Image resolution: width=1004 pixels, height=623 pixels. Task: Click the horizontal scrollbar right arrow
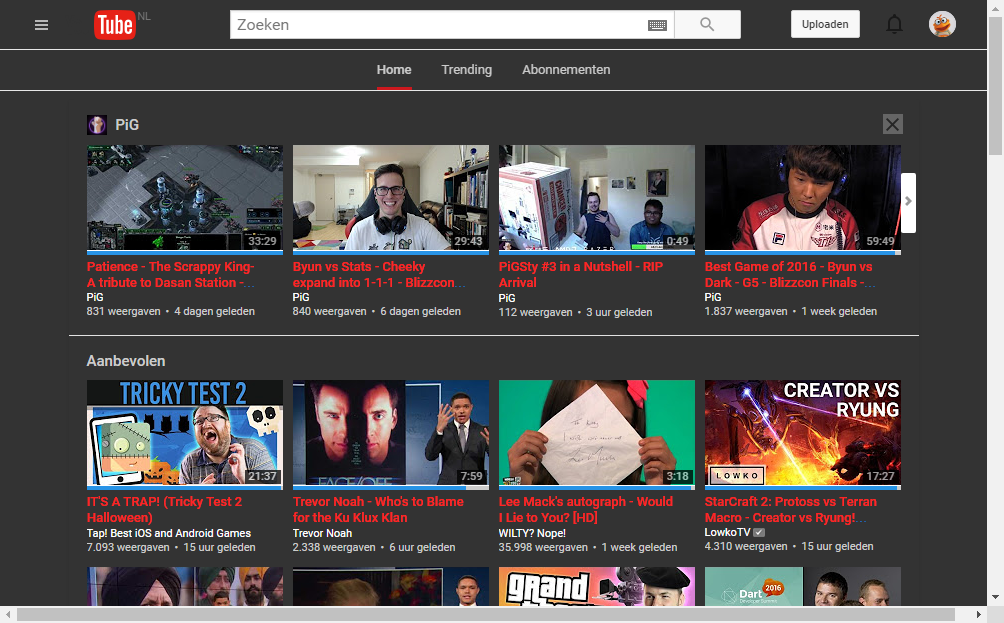(979, 615)
